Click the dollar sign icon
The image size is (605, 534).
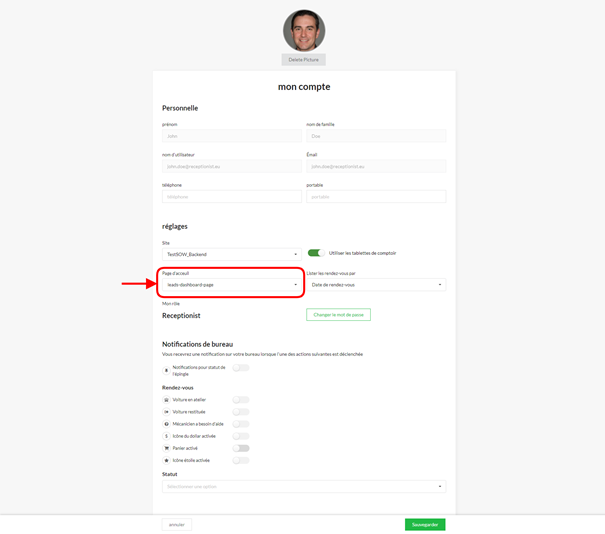tap(166, 436)
